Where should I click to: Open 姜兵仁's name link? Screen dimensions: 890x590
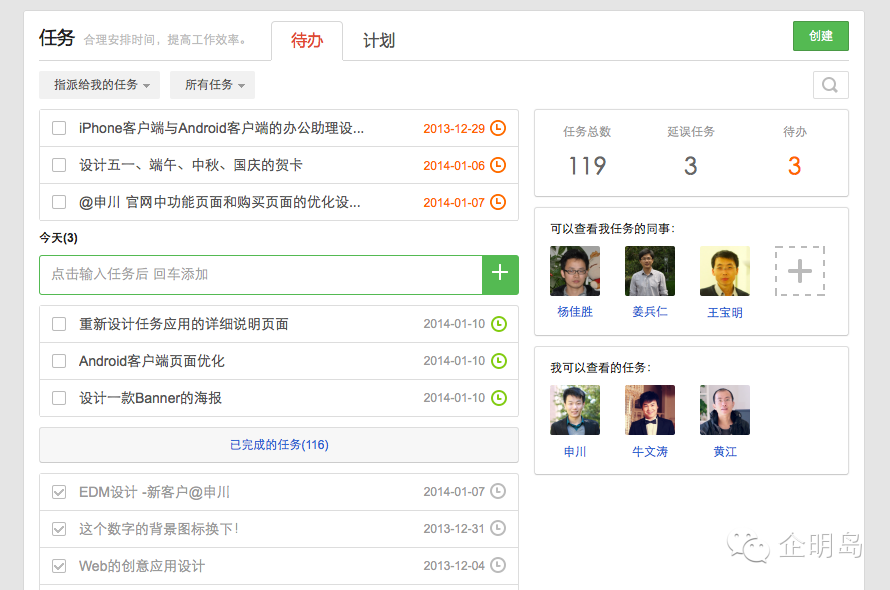pos(650,312)
